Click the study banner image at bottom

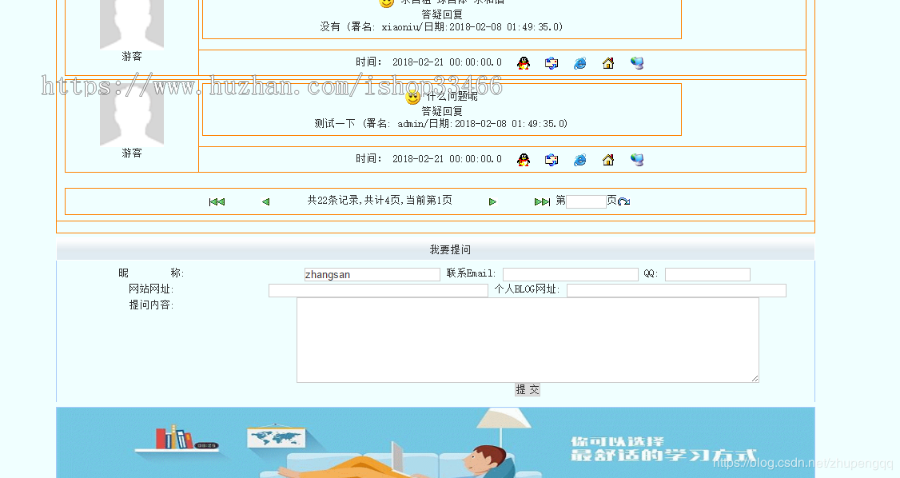point(436,442)
